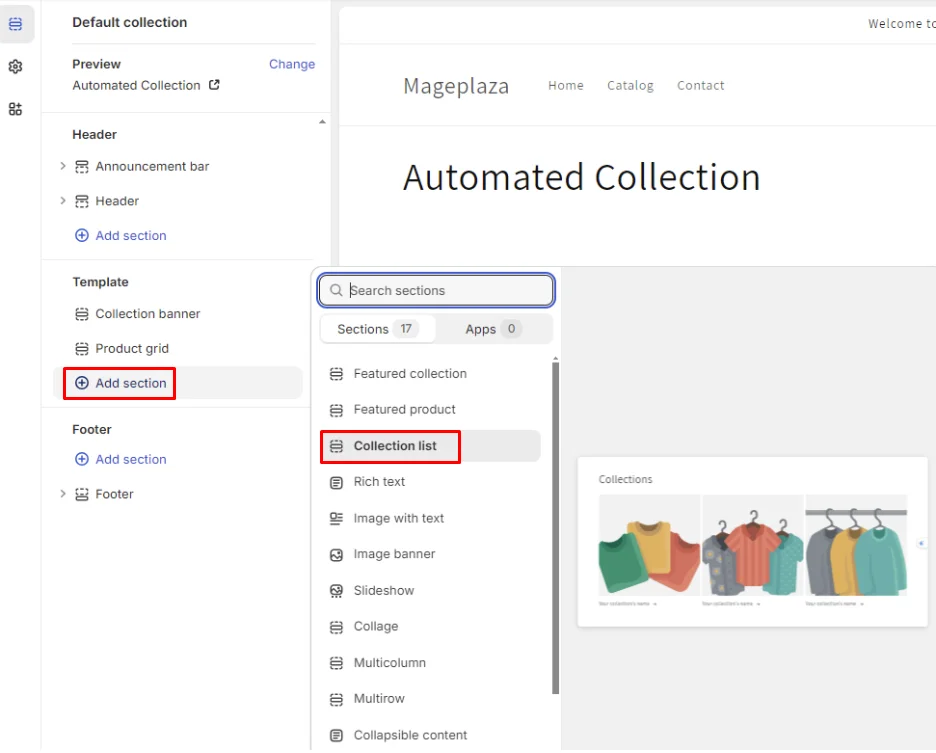
Task: Open the Mageplaza store logo link
Action: 456,86
